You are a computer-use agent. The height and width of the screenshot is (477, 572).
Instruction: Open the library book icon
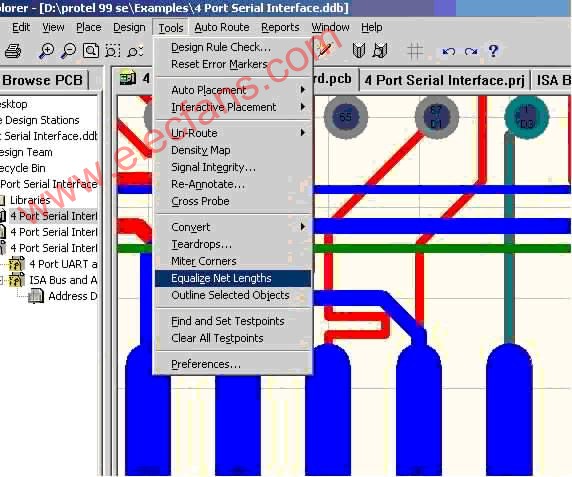[359, 50]
